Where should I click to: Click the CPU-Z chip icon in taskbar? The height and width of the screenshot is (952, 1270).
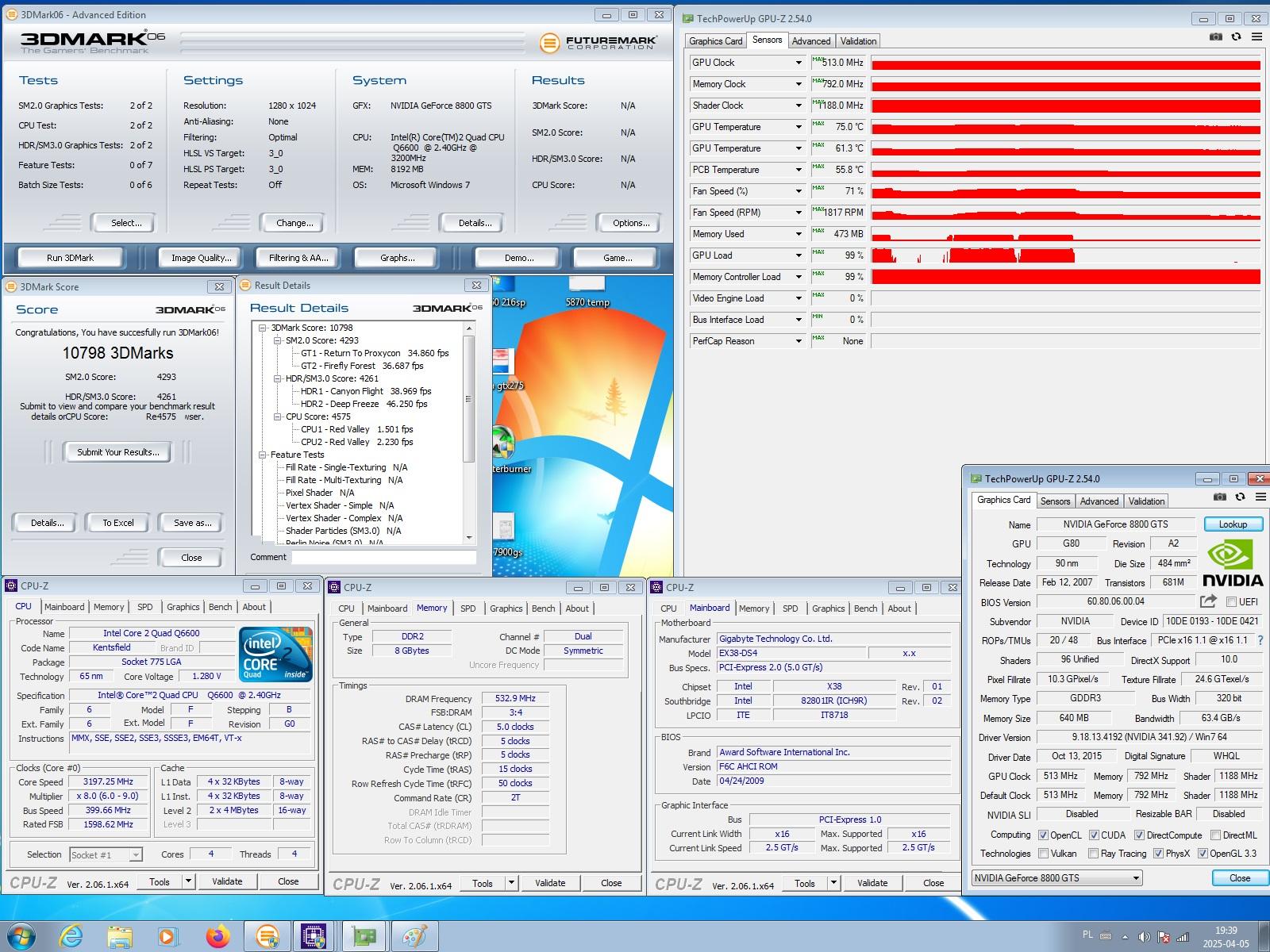314,936
